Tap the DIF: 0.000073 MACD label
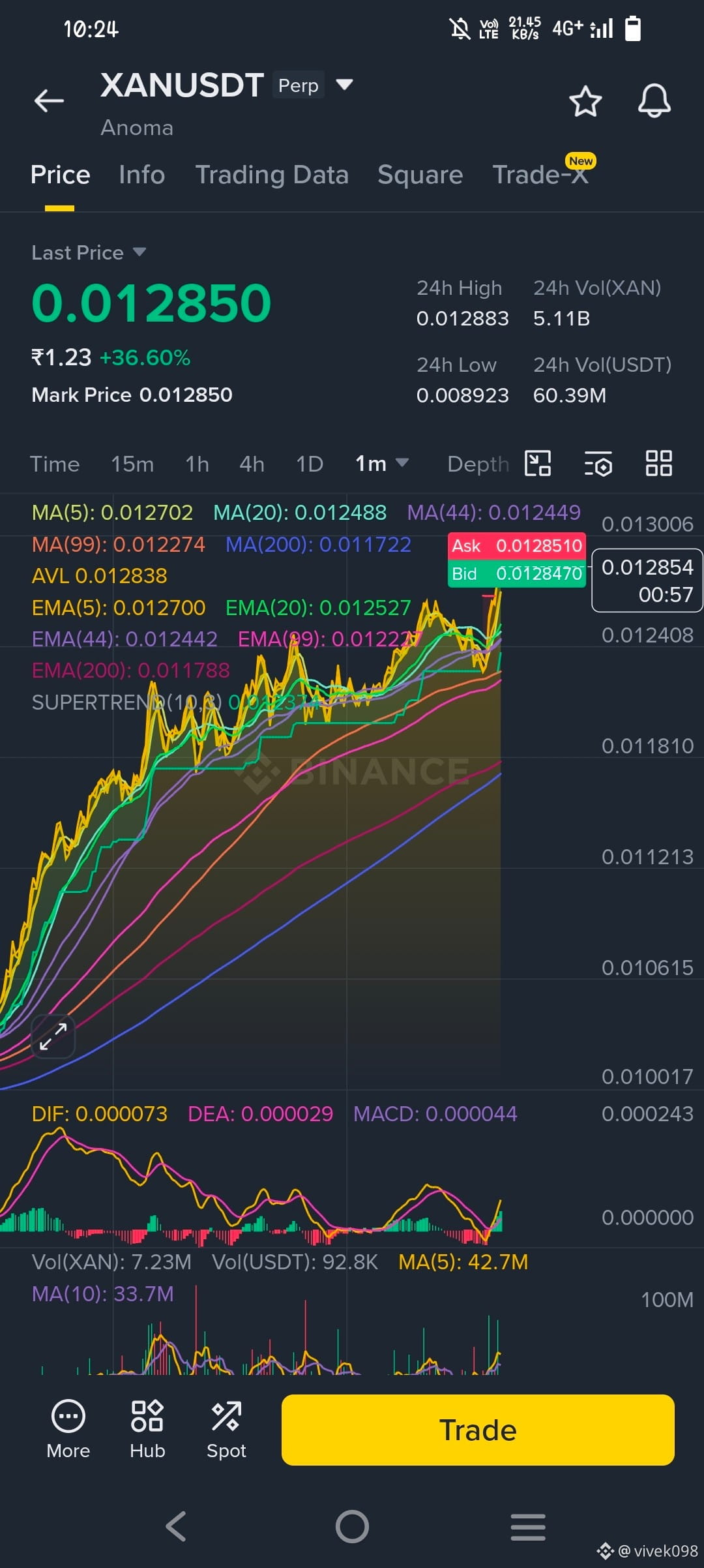This screenshot has width=704, height=1568. (99, 1113)
